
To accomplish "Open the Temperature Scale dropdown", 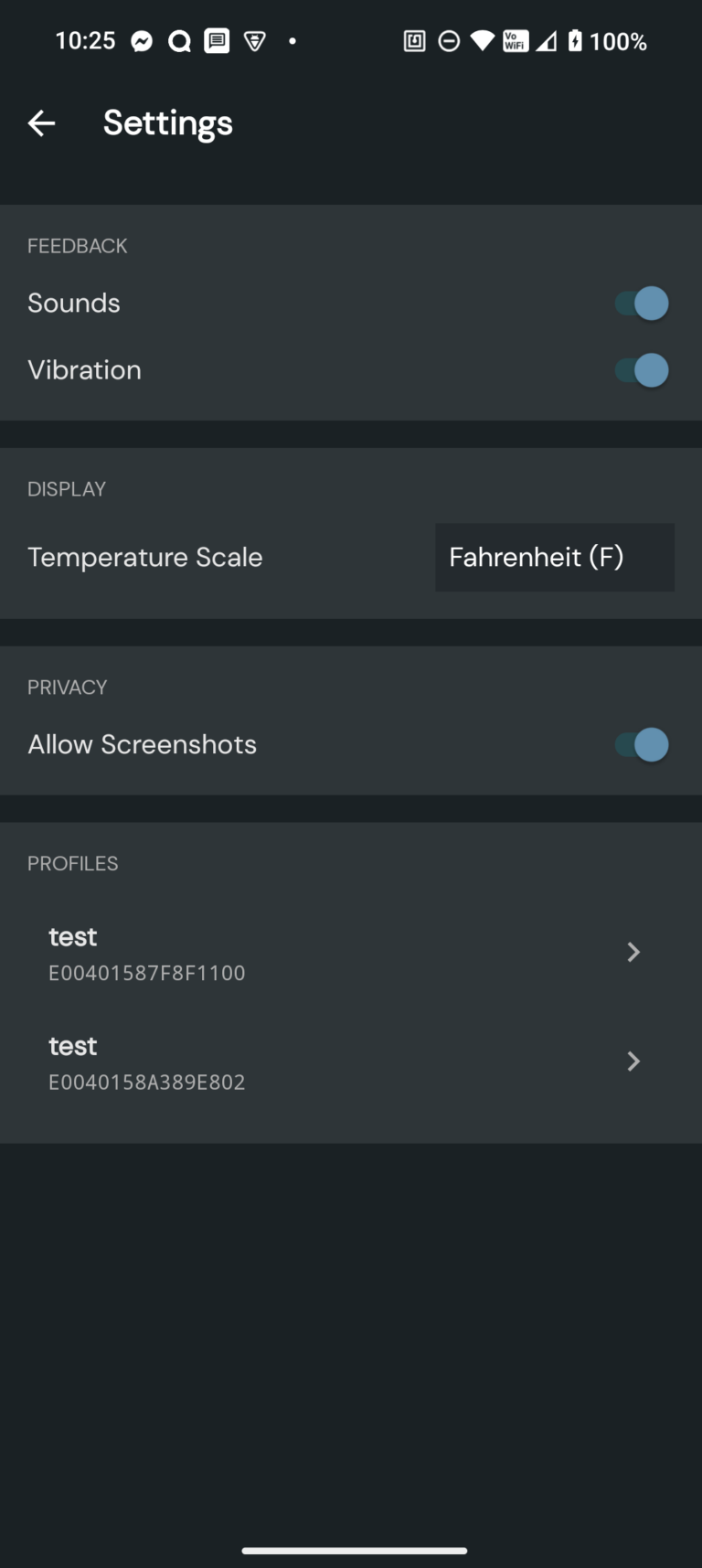I will pyautogui.click(x=554, y=558).
